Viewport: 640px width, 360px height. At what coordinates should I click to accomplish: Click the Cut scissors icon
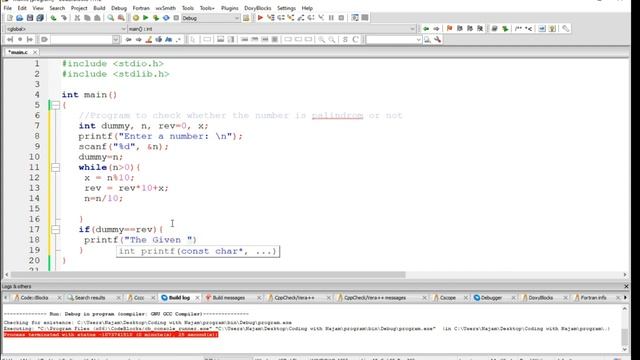[77, 18]
